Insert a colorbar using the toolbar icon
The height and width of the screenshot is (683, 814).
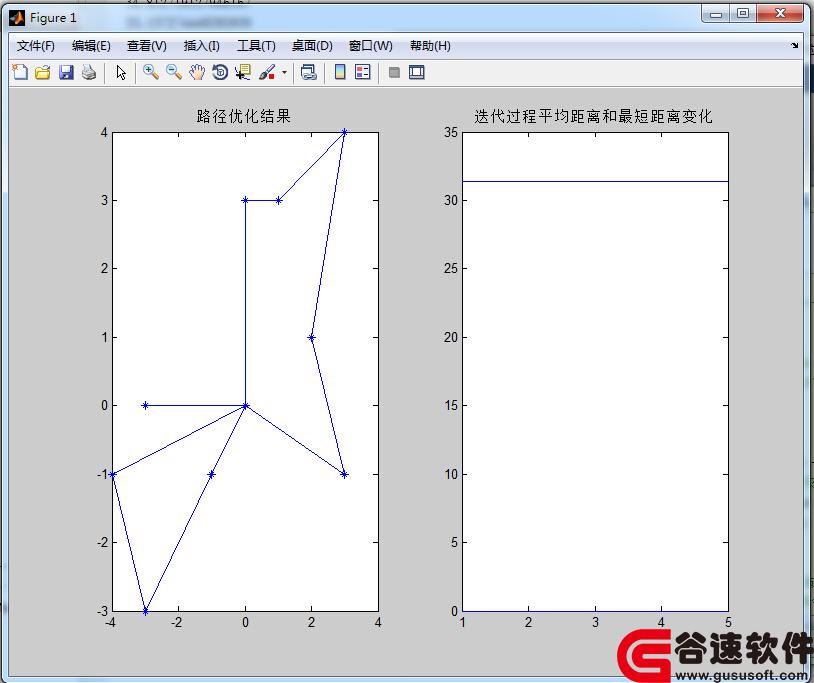coord(340,72)
